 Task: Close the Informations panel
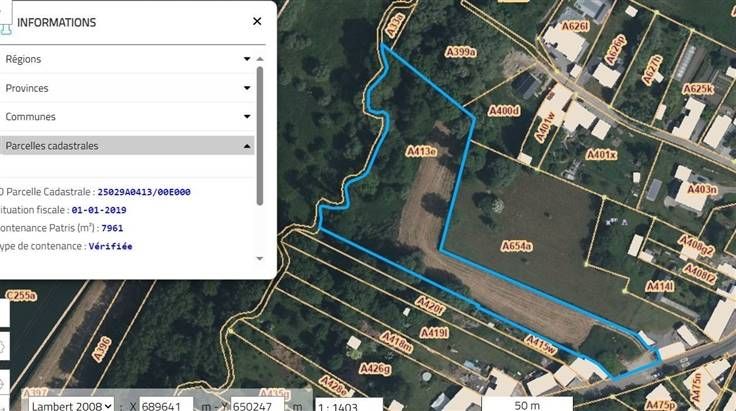pyautogui.click(x=257, y=21)
